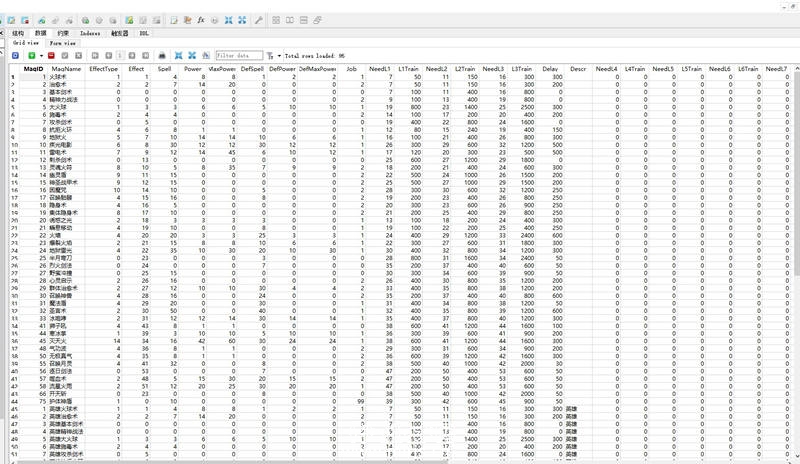Screen dimensions: 800x464
Task: Click the edit table toolbar icon
Action: pyautogui.click(x=11, y=20)
